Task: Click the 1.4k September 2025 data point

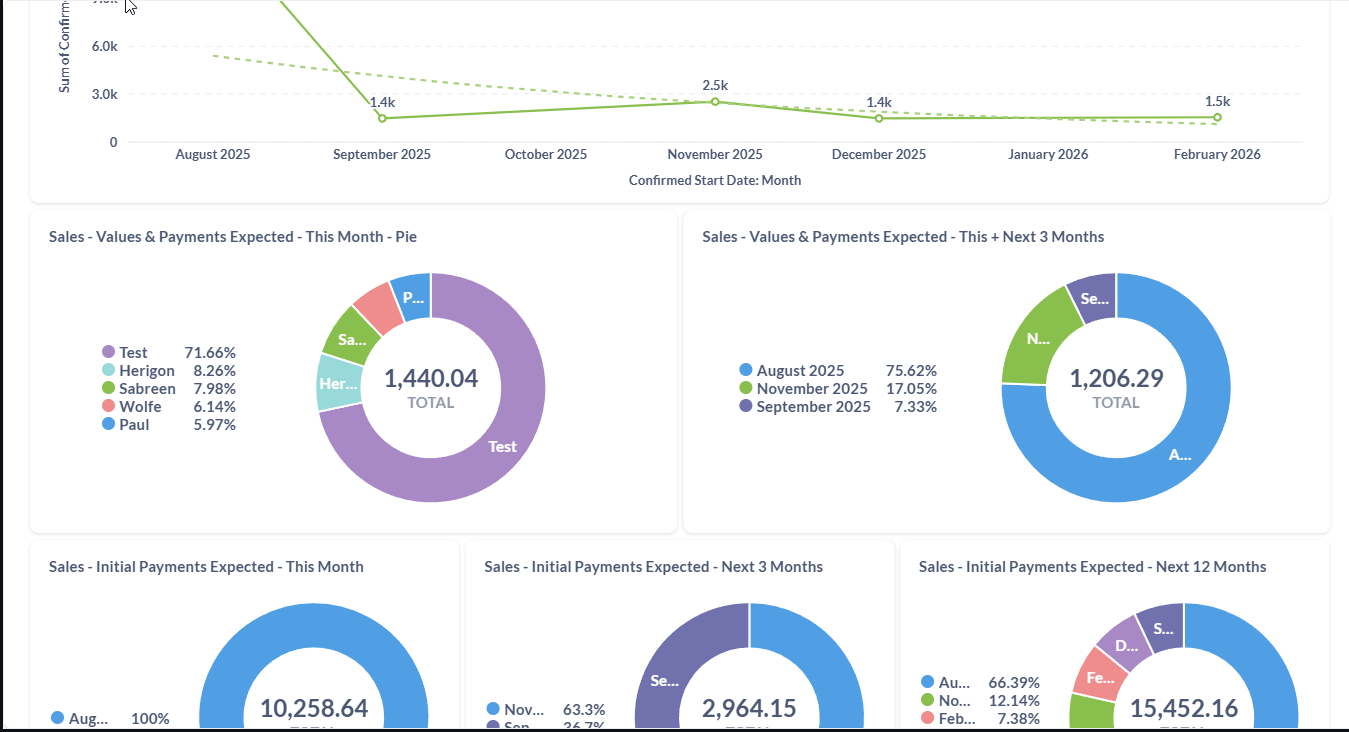Action: (x=382, y=118)
